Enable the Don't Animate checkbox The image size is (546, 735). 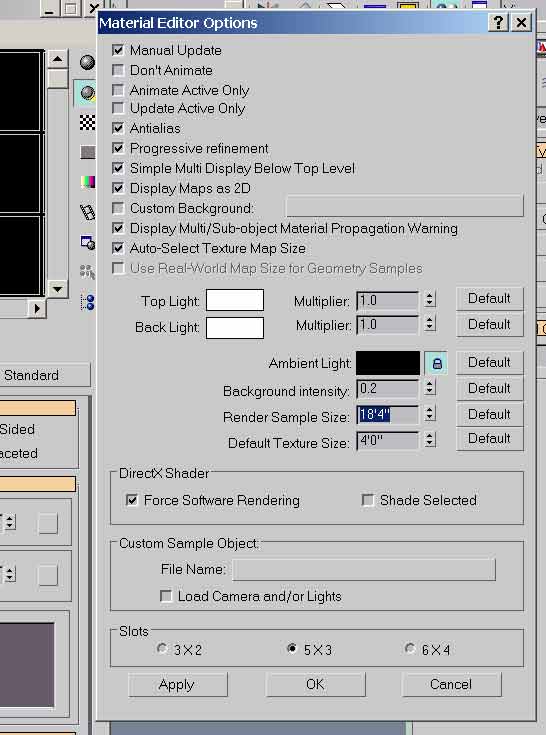[118, 70]
